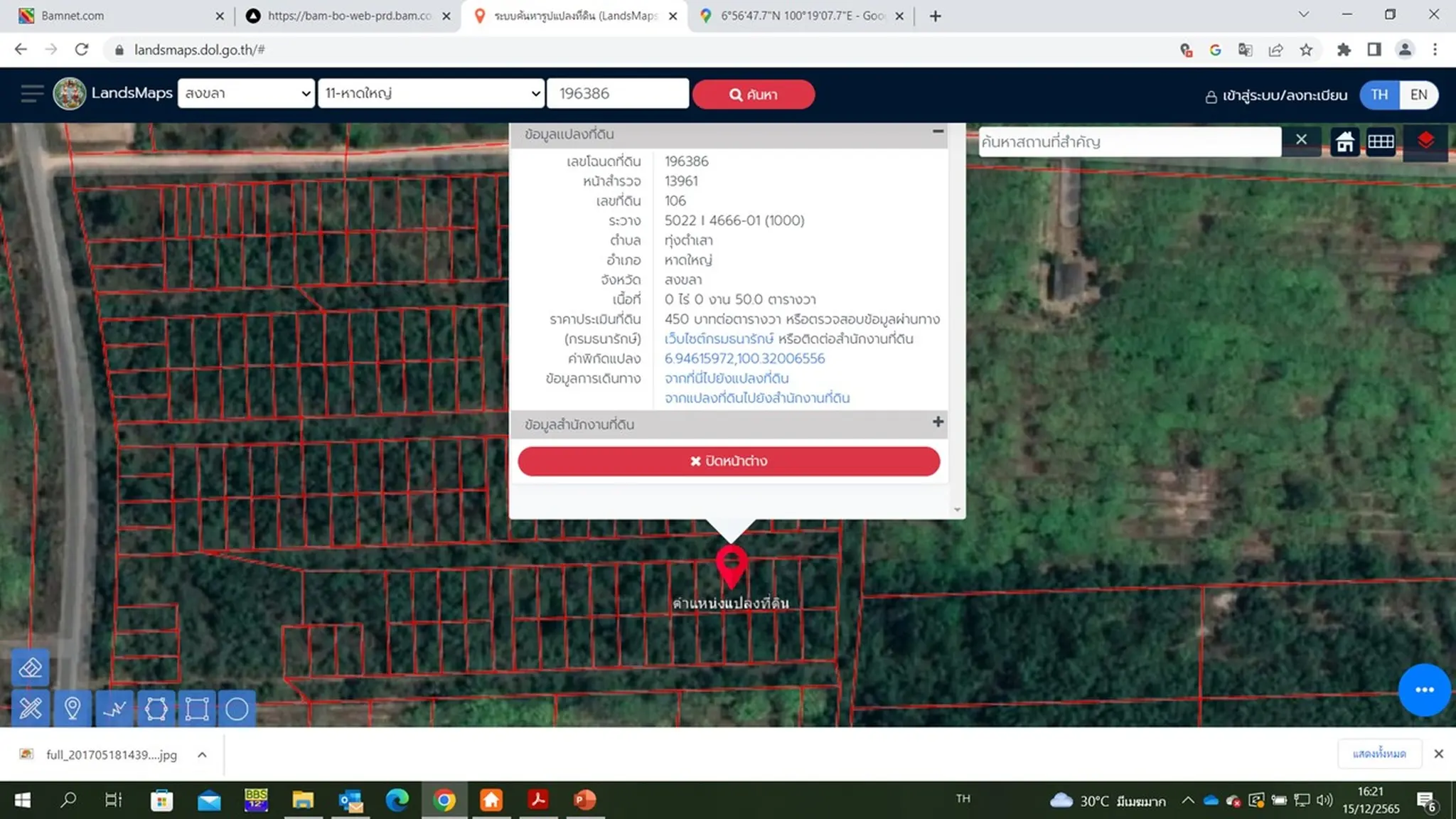Viewport: 1456px width, 819px height.
Task: Open the Chrome profile avatar
Action: pyautogui.click(x=1405, y=50)
